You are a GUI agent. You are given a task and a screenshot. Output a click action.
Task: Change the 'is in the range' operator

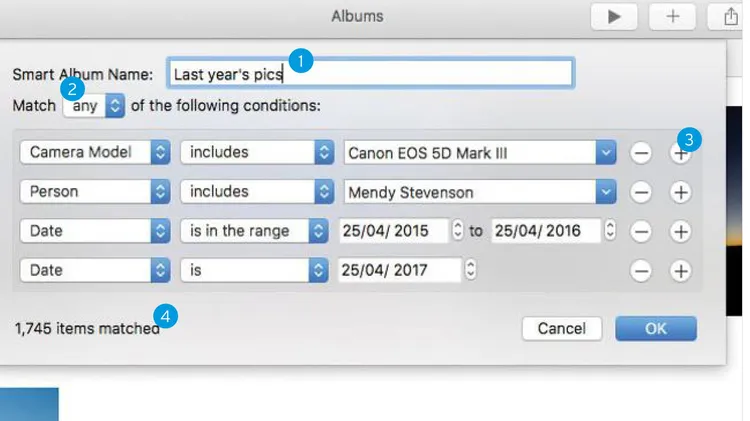[256, 231]
